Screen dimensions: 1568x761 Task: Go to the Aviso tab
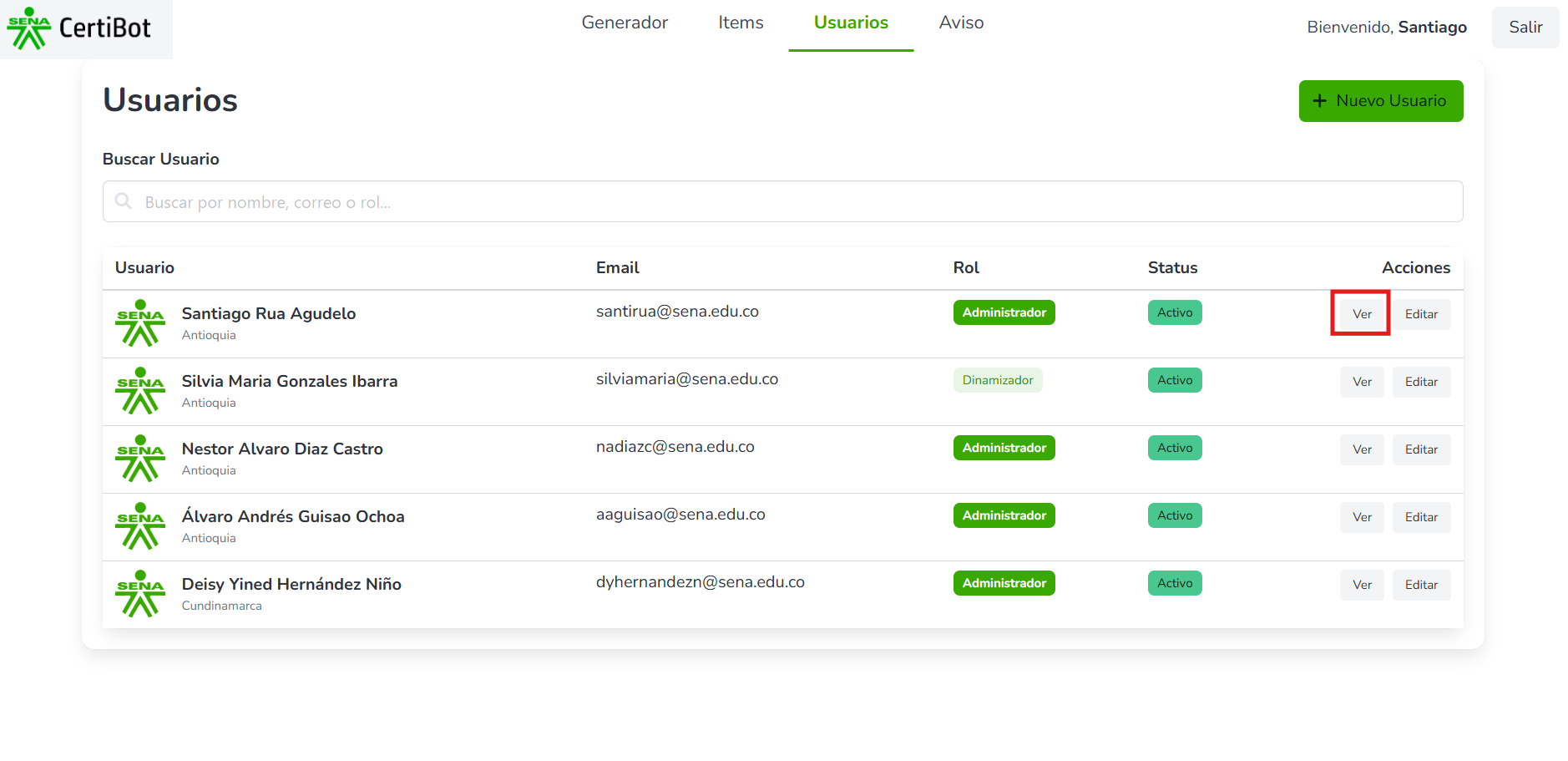pyautogui.click(x=961, y=23)
